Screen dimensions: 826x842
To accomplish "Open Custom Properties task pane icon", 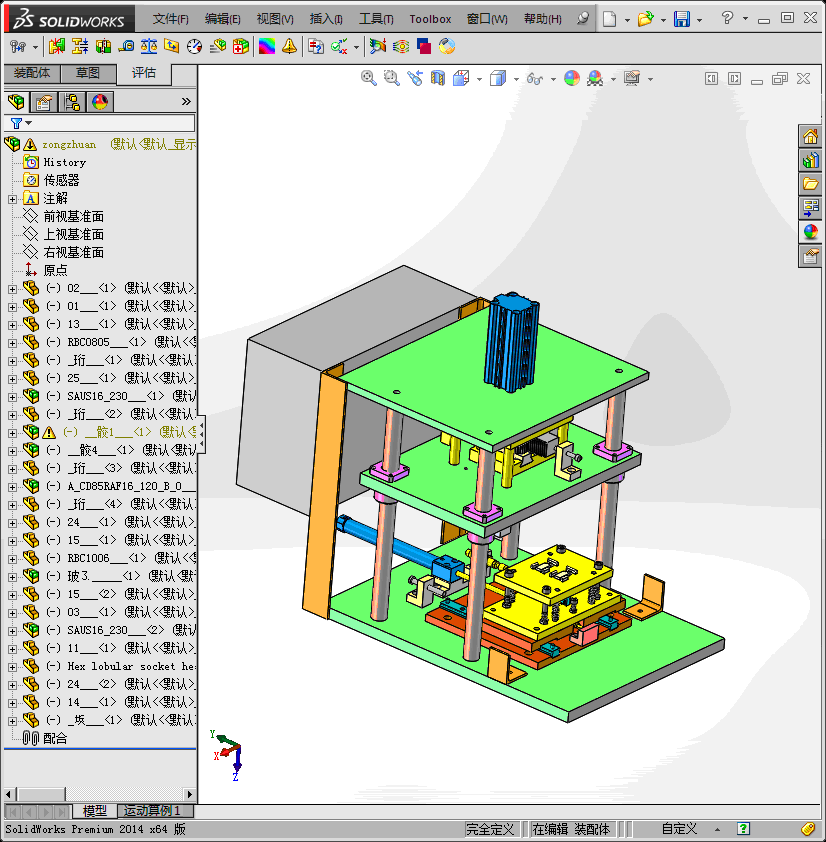I will [x=810, y=256].
